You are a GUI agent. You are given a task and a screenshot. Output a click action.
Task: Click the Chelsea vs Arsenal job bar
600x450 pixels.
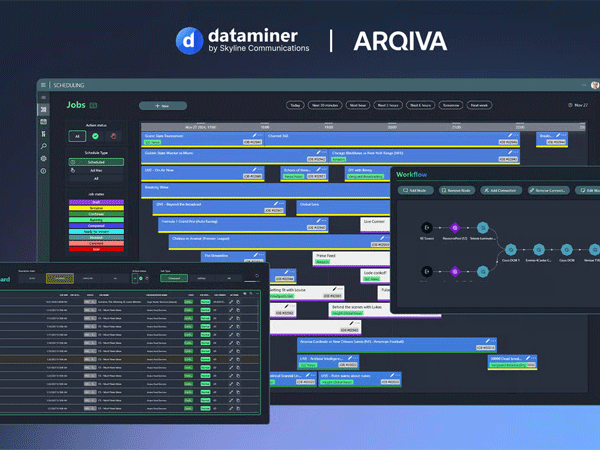279,242
